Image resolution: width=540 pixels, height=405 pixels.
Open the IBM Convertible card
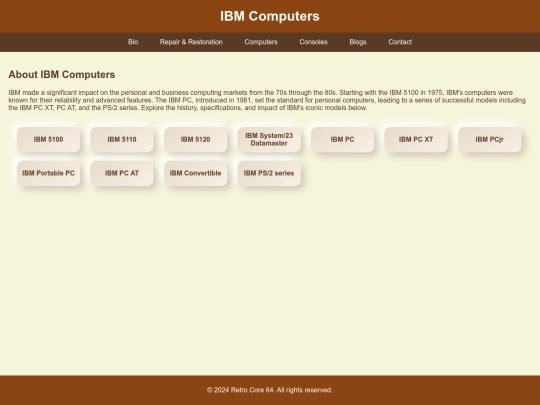196,173
